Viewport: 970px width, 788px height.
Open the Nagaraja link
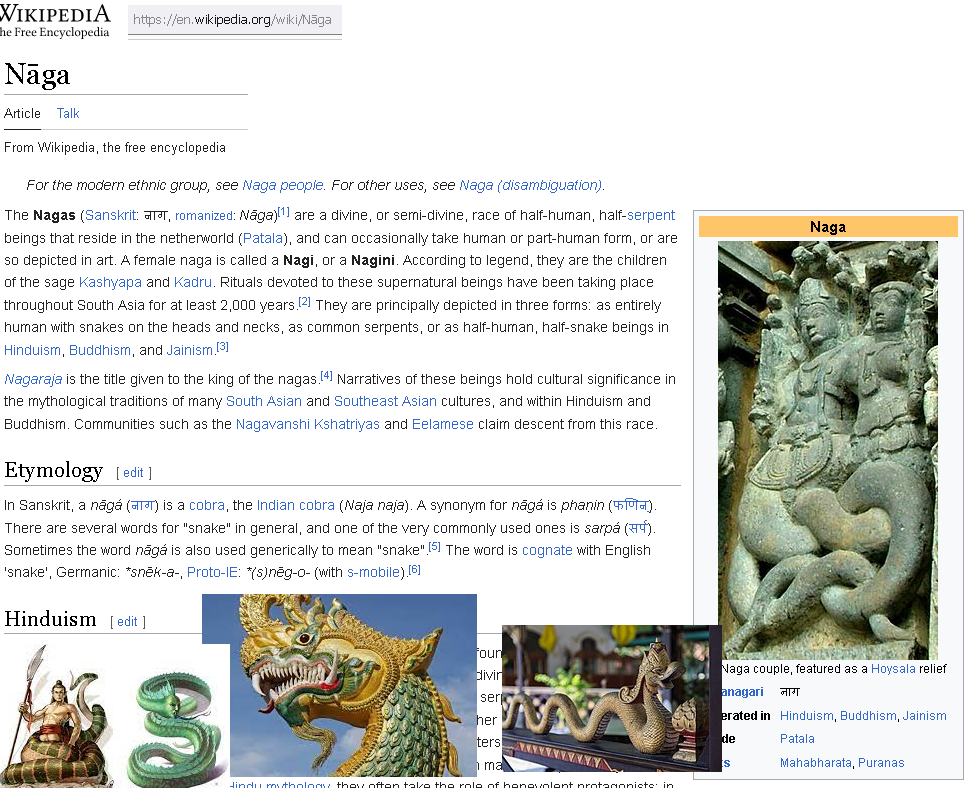[33, 379]
